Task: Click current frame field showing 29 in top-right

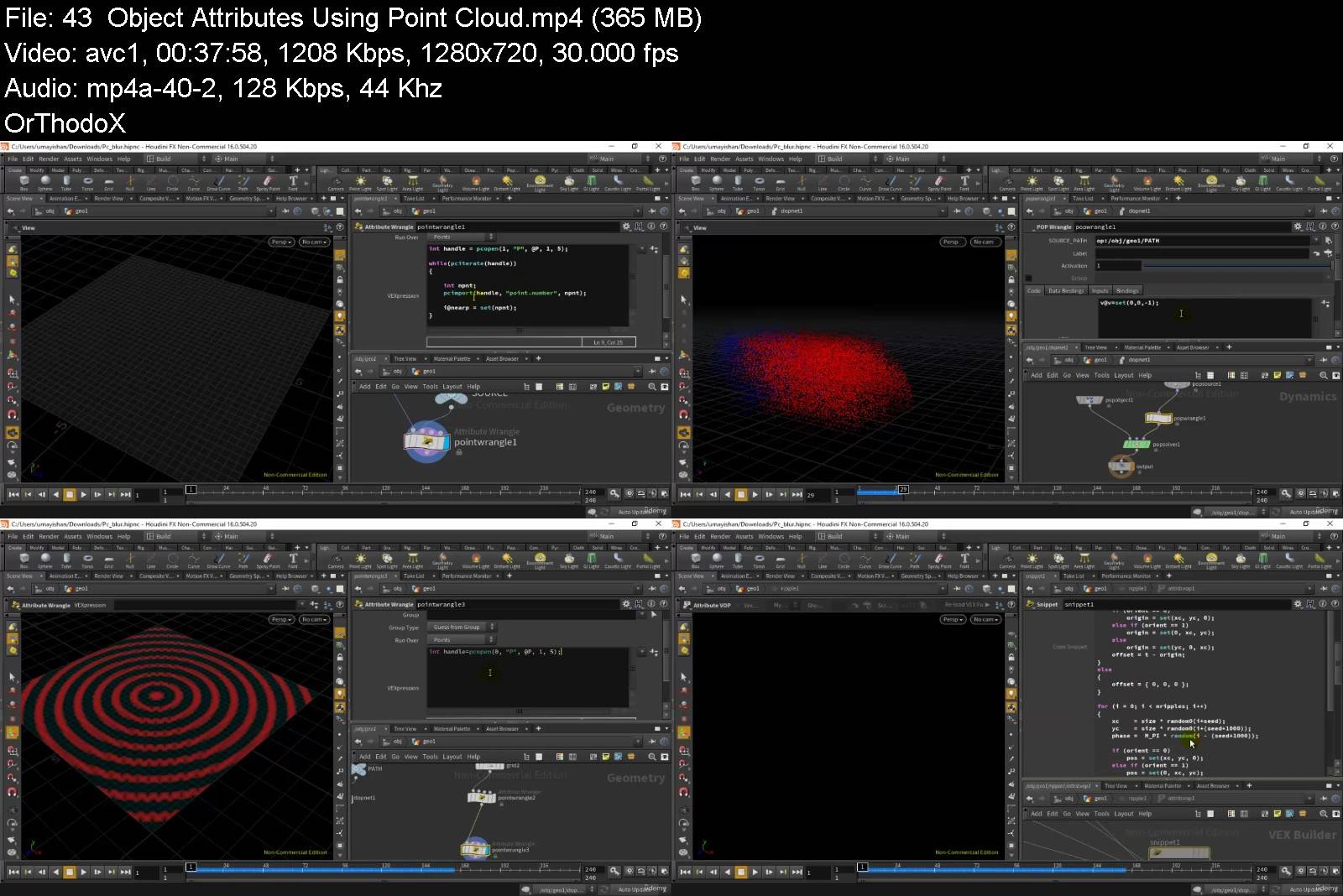Action: pos(817,495)
